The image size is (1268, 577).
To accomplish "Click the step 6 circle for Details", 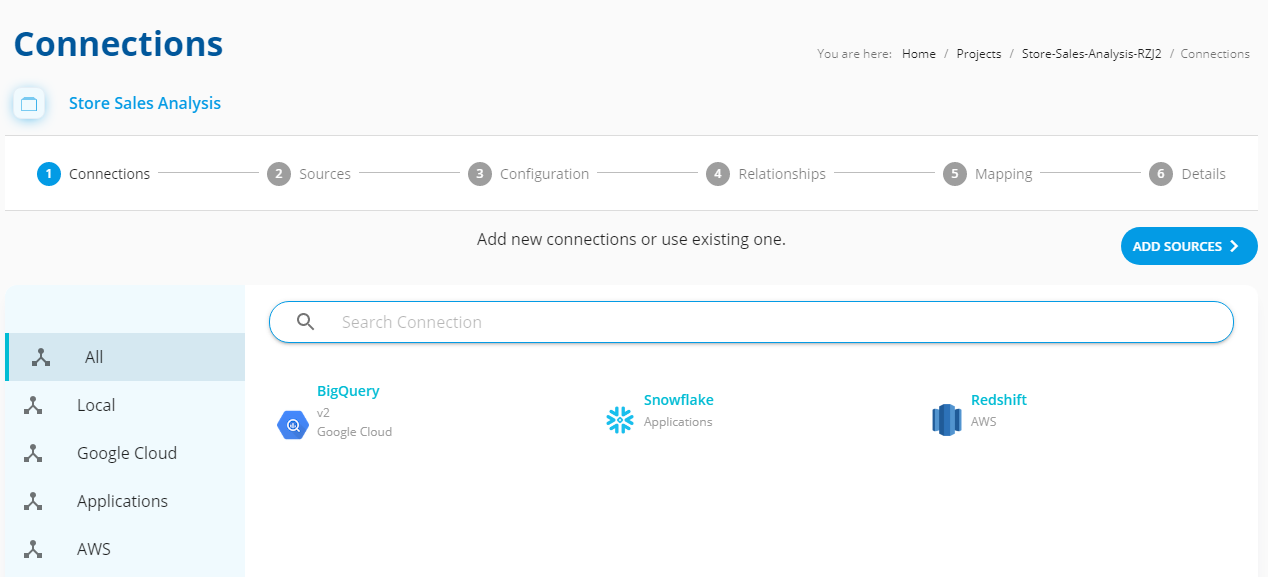I will 1161,174.
